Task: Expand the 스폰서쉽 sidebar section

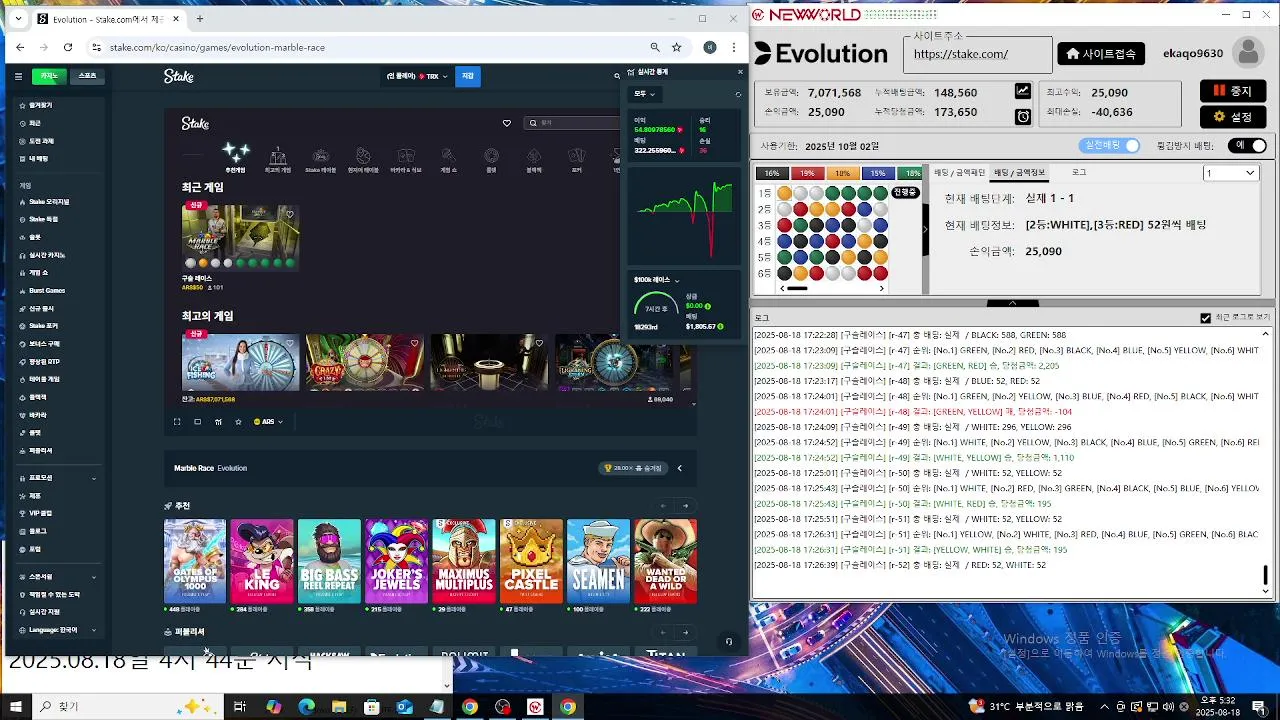Action: (57, 577)
